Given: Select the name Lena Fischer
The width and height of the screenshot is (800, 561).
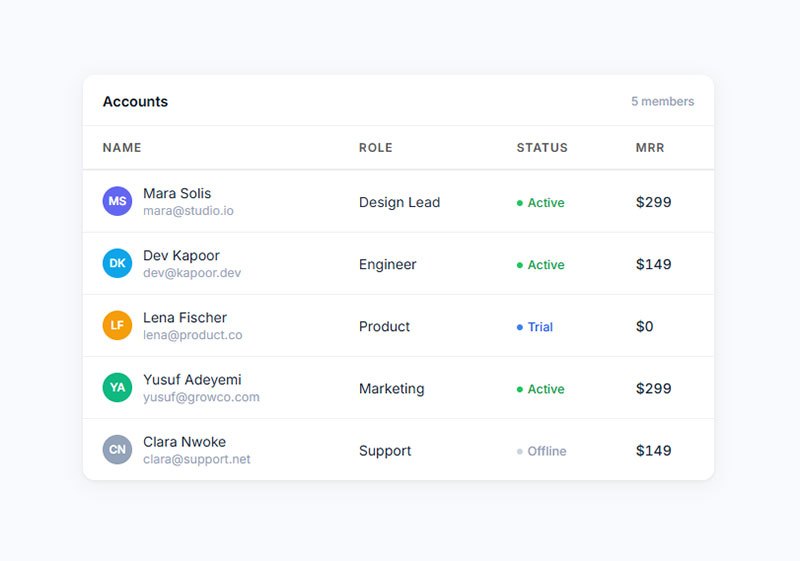Looking at the screenshot, I should point(185,318).
